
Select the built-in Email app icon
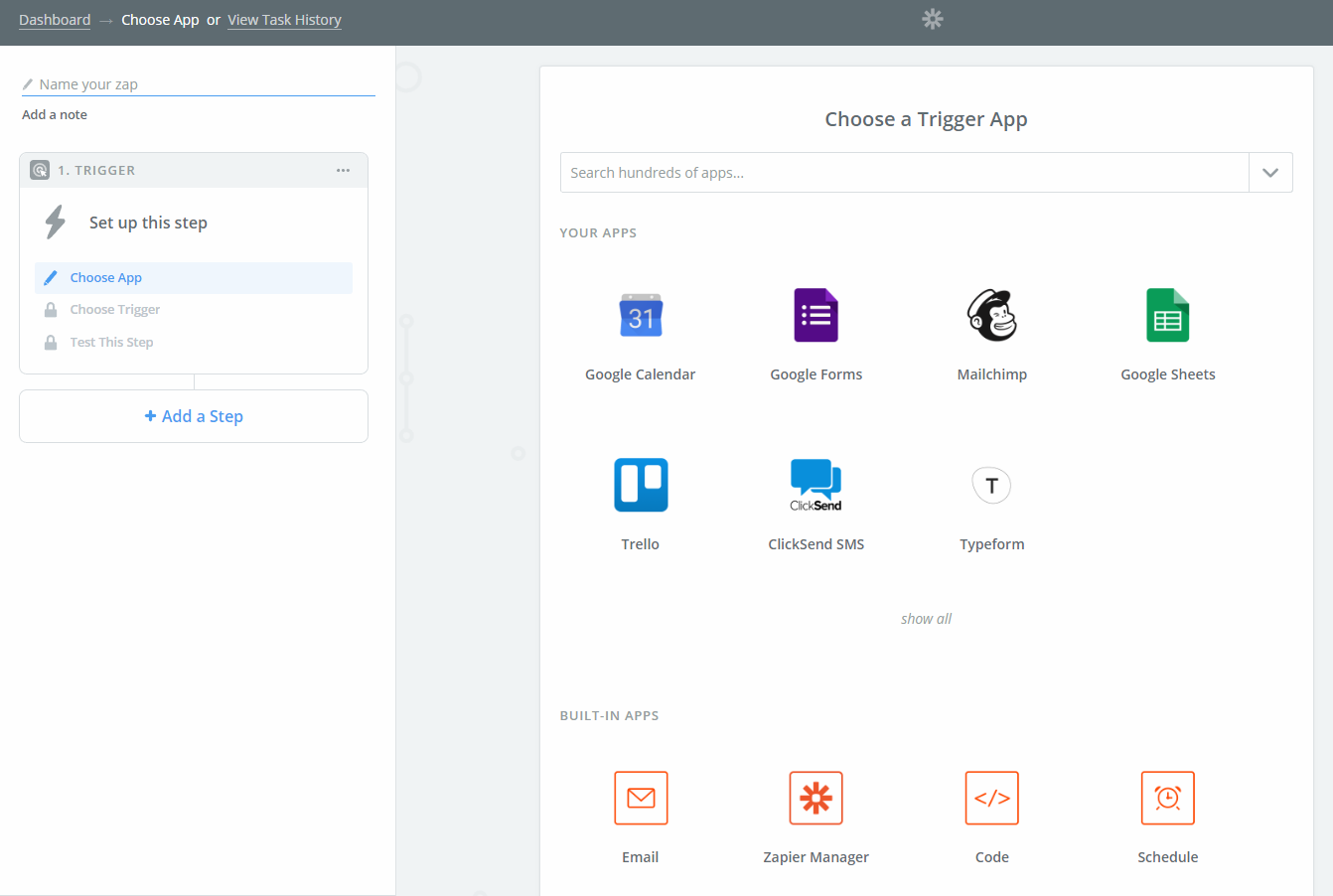(641, 798)
